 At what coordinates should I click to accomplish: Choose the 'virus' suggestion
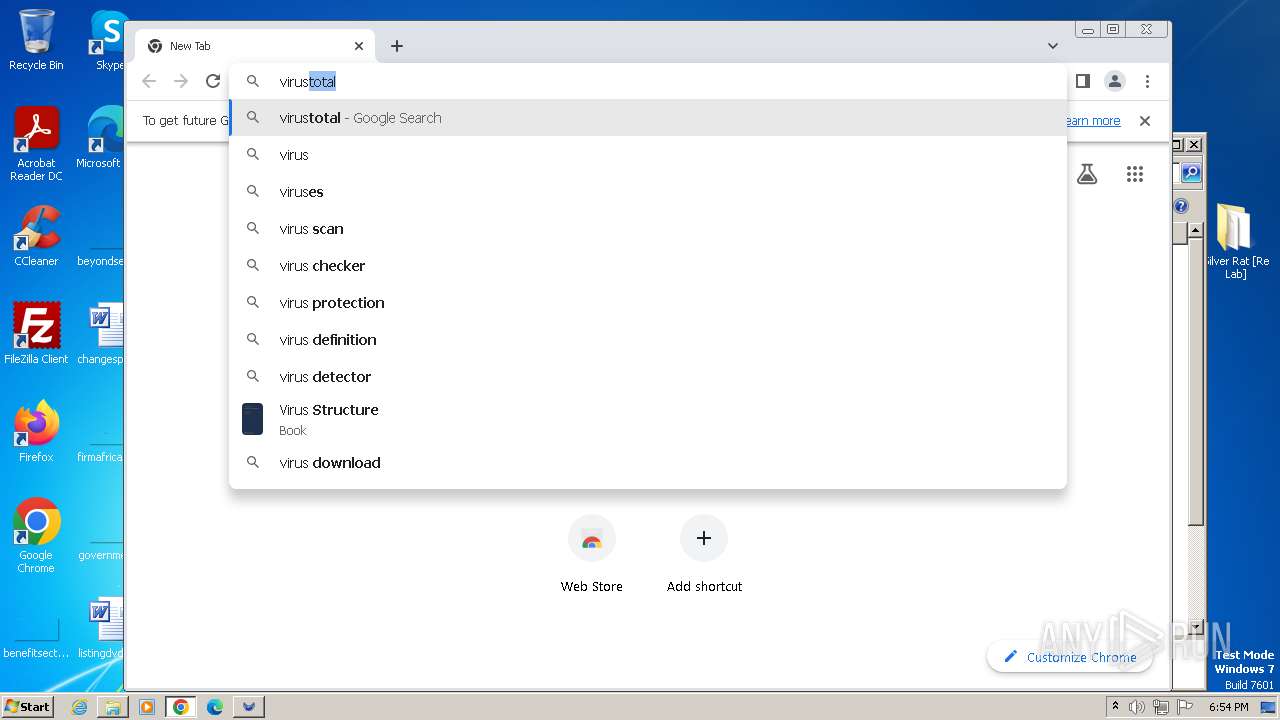(x=648, y=155)
